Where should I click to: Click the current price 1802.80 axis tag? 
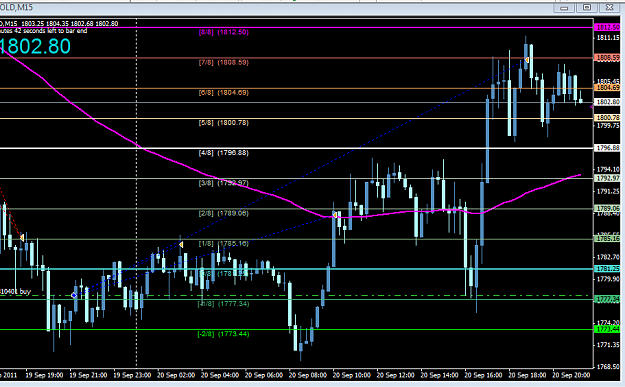[x=607, y=102]
